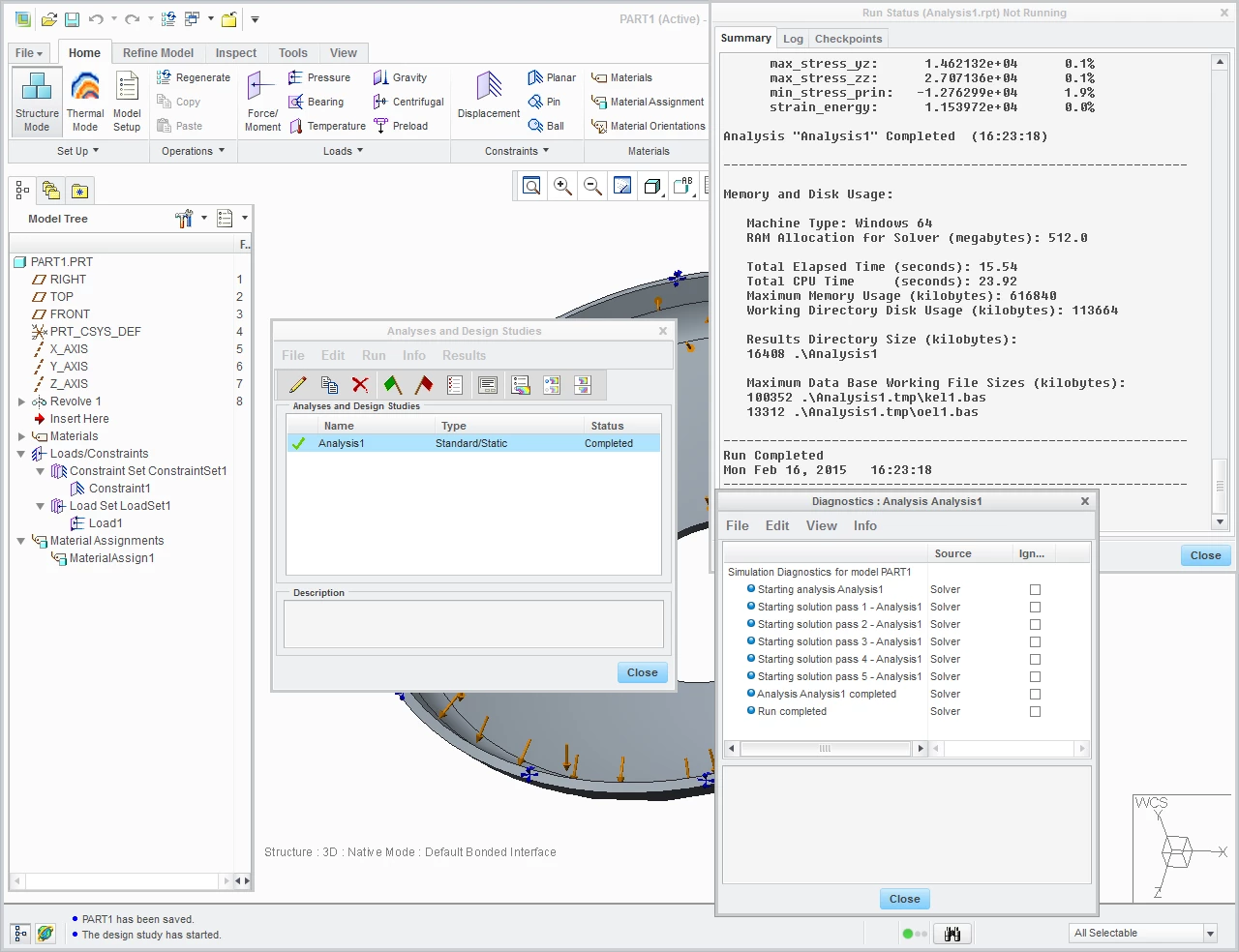Click Close in Analyses and Design Studies
1239x952 pixels.
(x=642, y=672)
